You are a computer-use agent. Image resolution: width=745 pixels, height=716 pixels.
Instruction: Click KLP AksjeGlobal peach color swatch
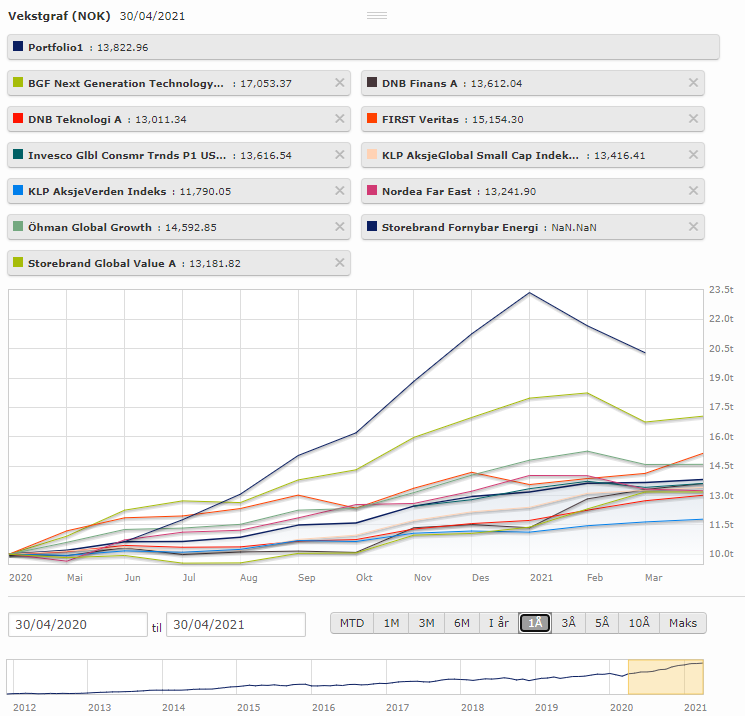point(372,154)
